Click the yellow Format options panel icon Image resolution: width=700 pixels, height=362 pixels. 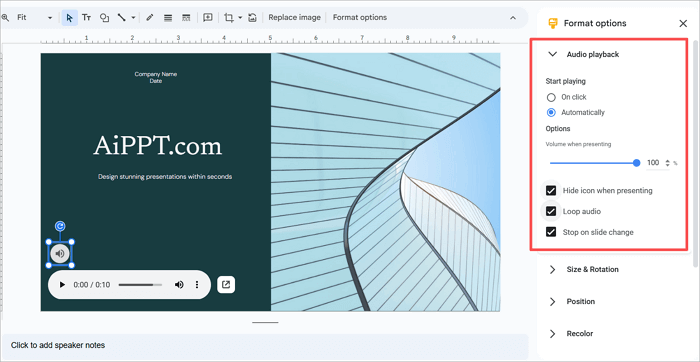click(553, 23)
